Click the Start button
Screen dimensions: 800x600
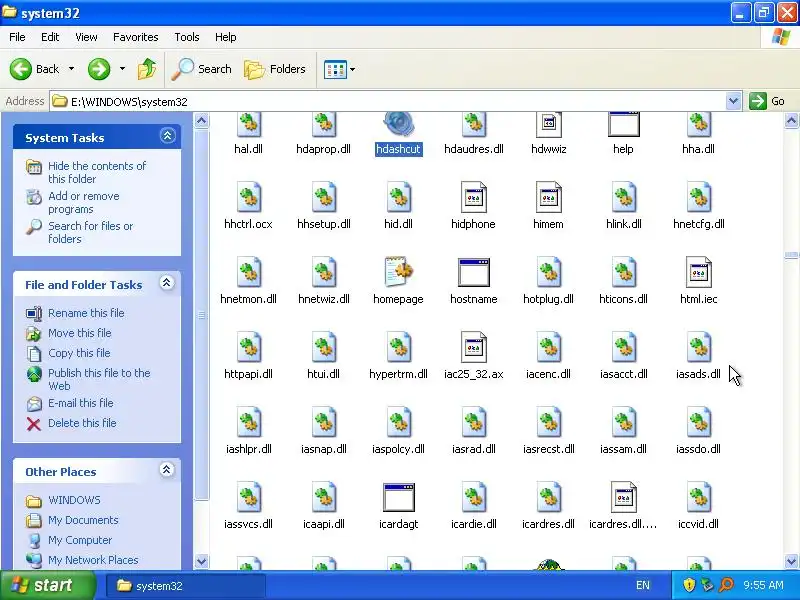(48, 585)
